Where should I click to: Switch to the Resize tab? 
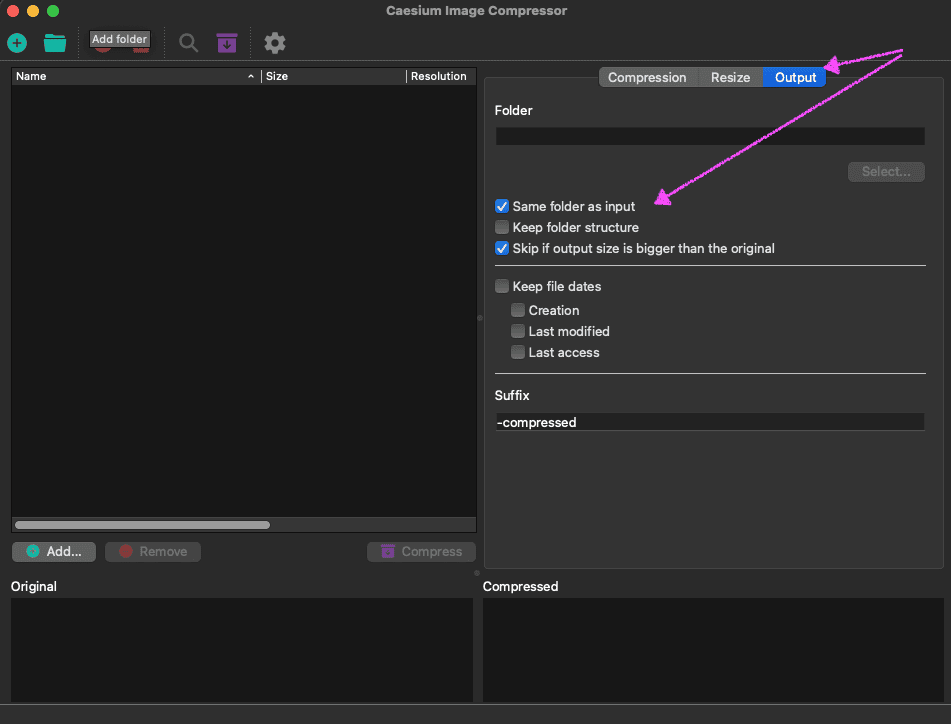pos(730,78)
